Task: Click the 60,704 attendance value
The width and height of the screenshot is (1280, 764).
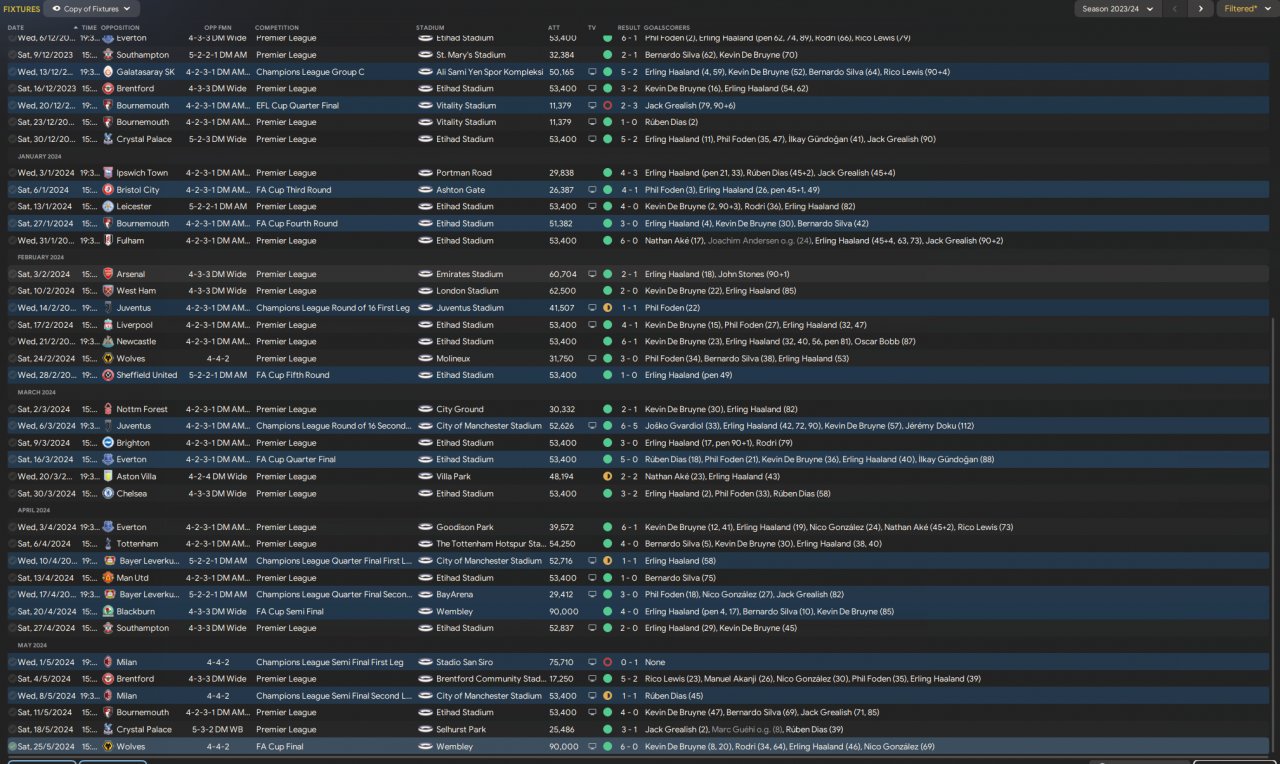Action: tap(563, 274)
